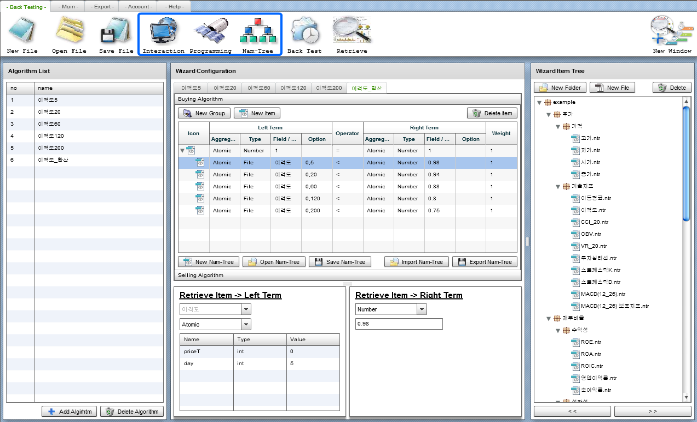
Task: Open the Back Test tool
Action: point(304,32)
